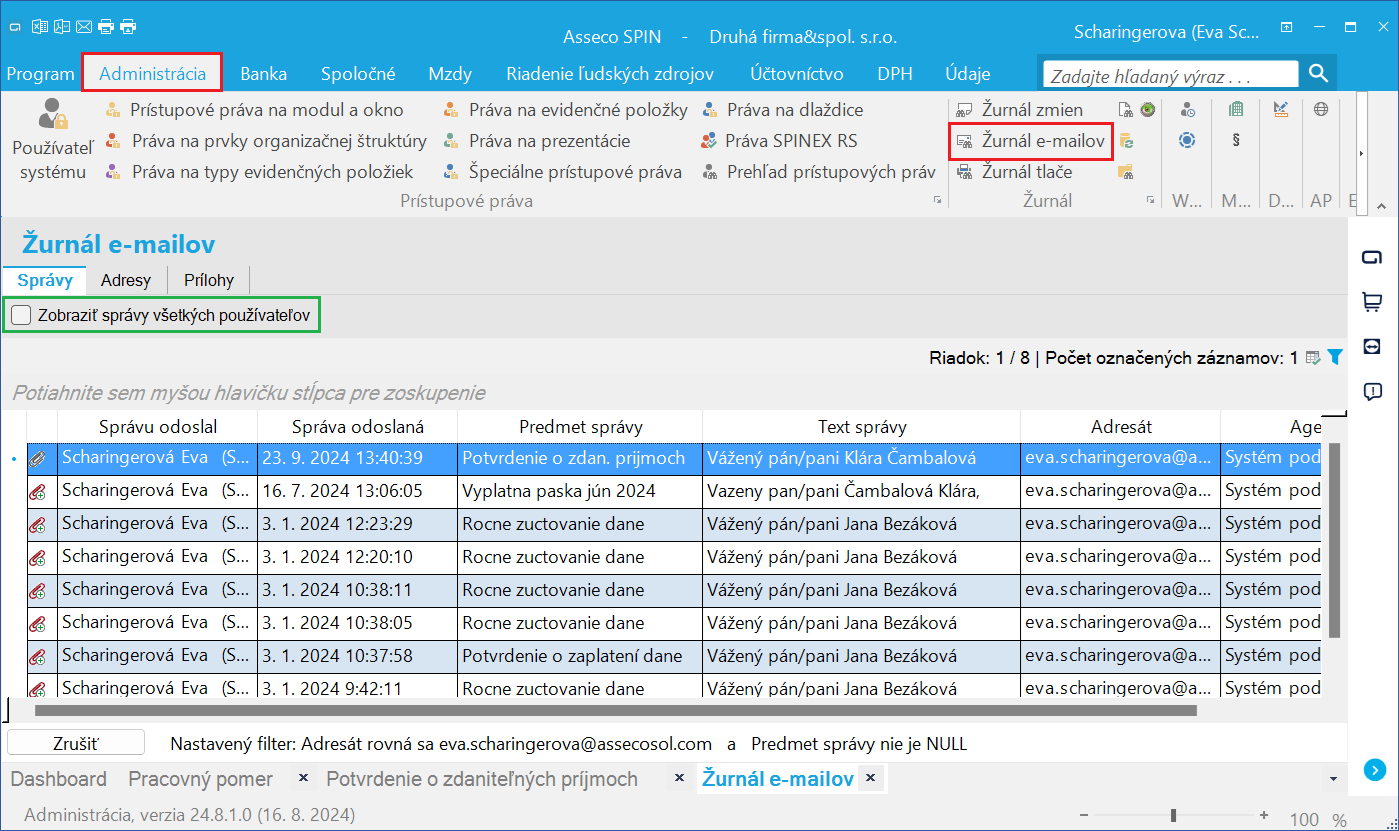Export to PDF from quick access toolbar
This screenshot has width=1399, height=831.
[62, 27]
